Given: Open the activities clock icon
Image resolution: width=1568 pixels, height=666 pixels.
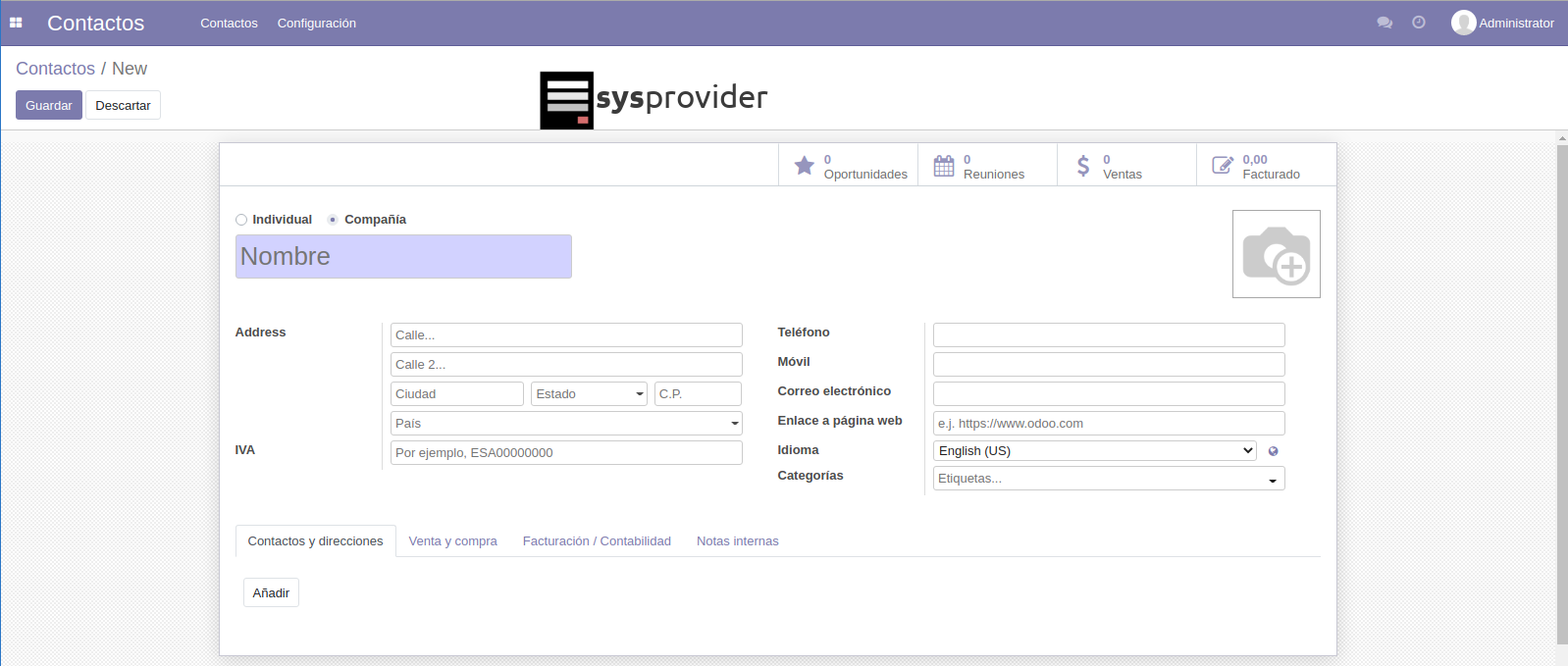Looking at the screenshot, I should (x=1419, y=23).
